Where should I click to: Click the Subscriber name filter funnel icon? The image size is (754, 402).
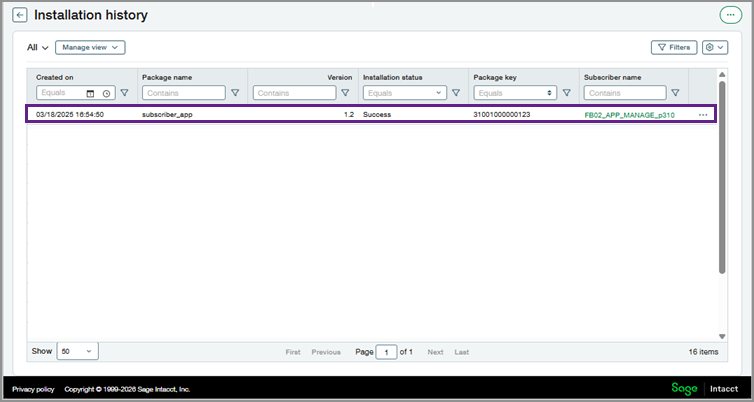click(x=675, y=93)
